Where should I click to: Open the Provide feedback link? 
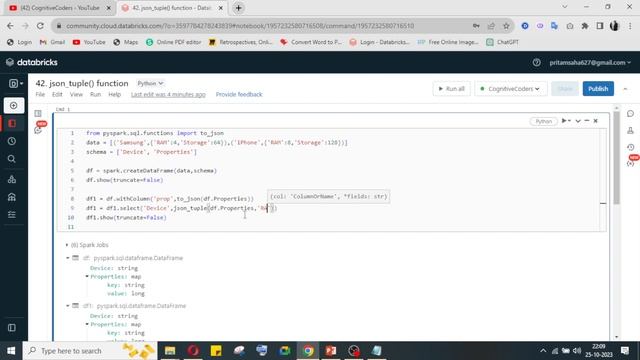[239, 94]
